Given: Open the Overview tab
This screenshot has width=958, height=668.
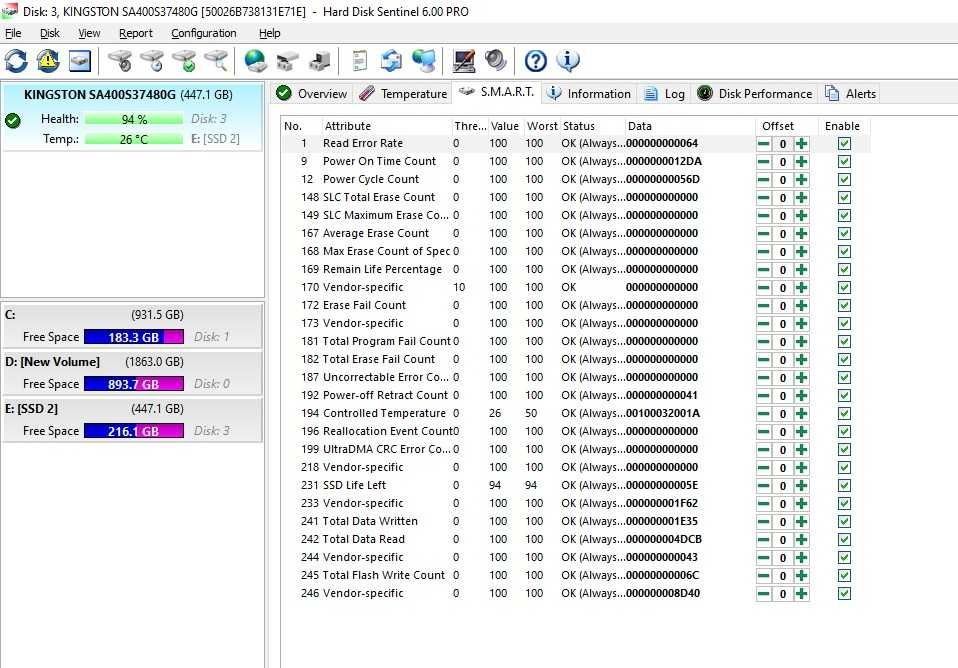Looking at the screenshot, I should (312, 94).
